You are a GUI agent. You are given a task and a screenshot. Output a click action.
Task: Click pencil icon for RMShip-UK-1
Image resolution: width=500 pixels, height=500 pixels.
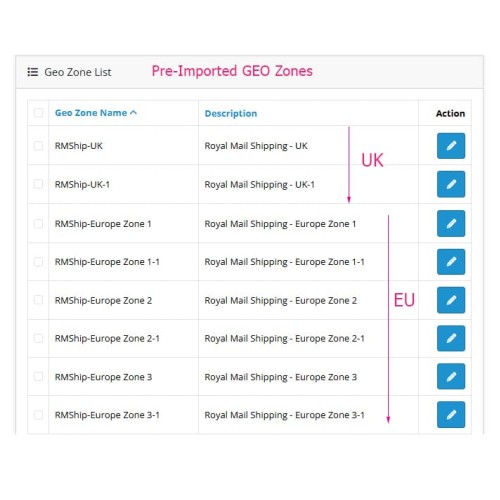(x=451, y=184)
